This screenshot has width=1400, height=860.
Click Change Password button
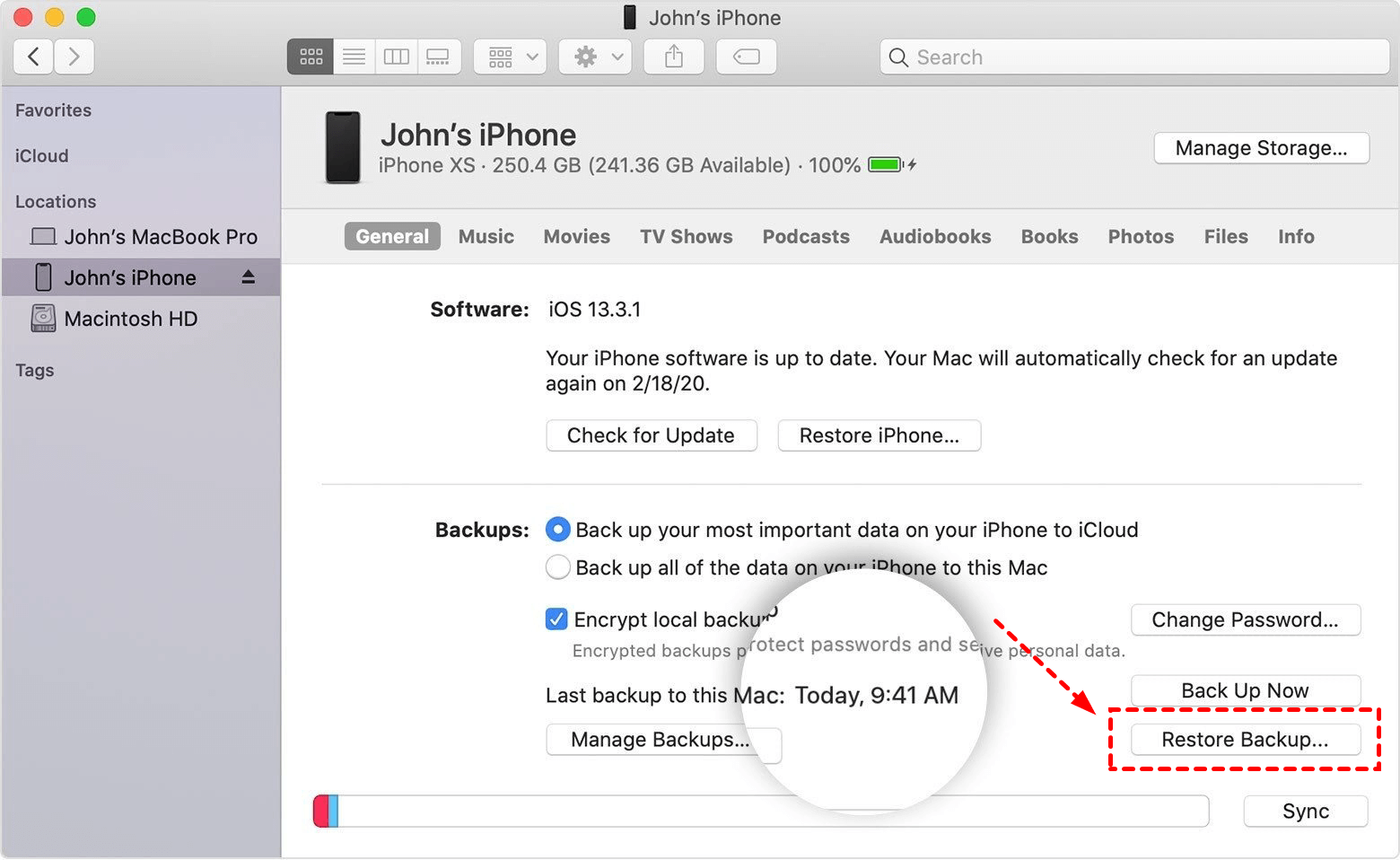point(1246,619)
